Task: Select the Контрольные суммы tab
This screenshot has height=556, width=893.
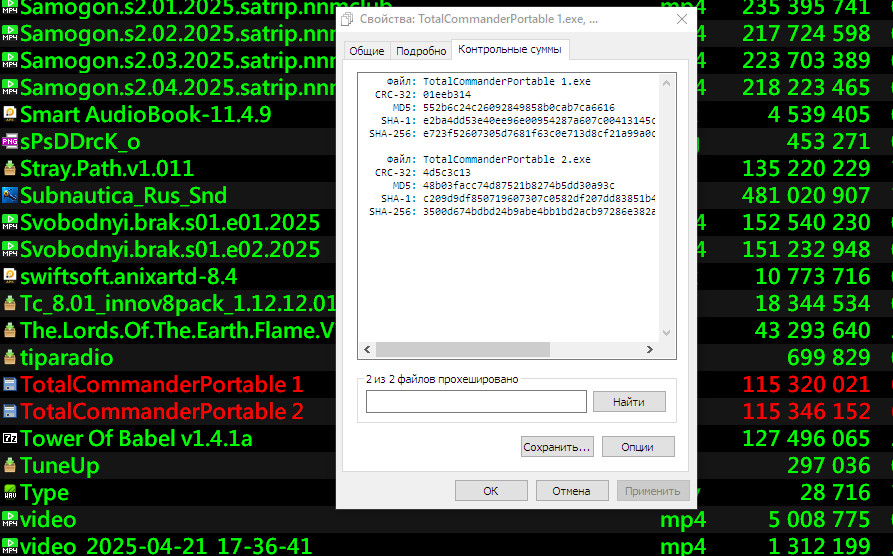Action: click(x=510, y=49)
